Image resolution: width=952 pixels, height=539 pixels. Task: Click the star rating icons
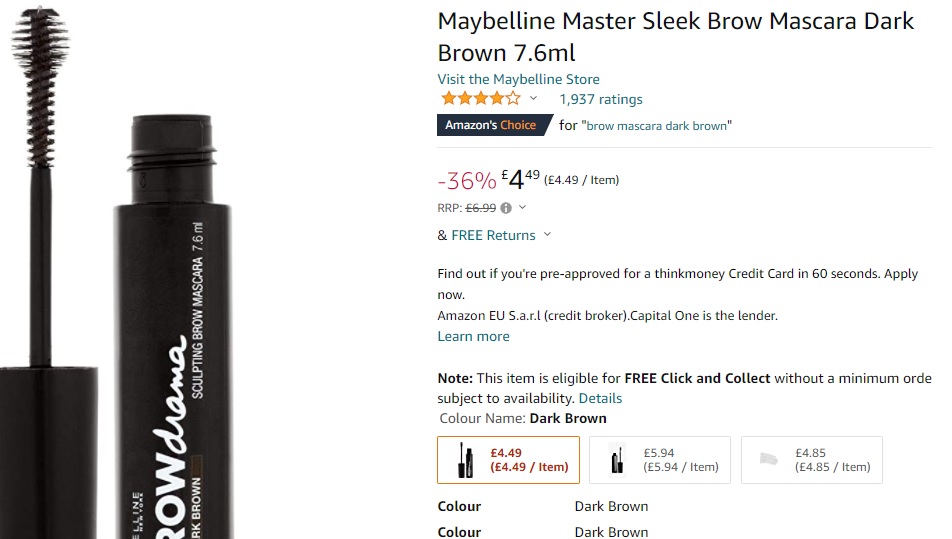tap(480, 98)
